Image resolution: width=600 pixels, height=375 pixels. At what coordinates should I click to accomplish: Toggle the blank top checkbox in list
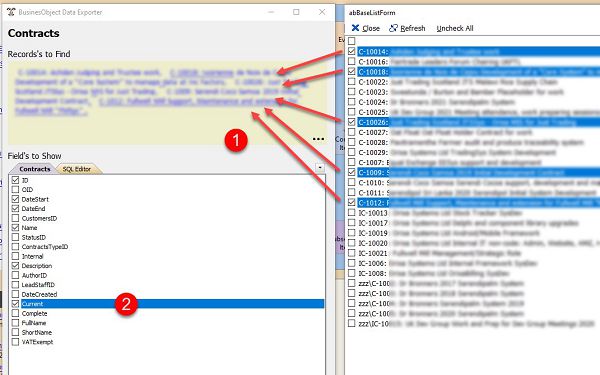tap(352, 41)
